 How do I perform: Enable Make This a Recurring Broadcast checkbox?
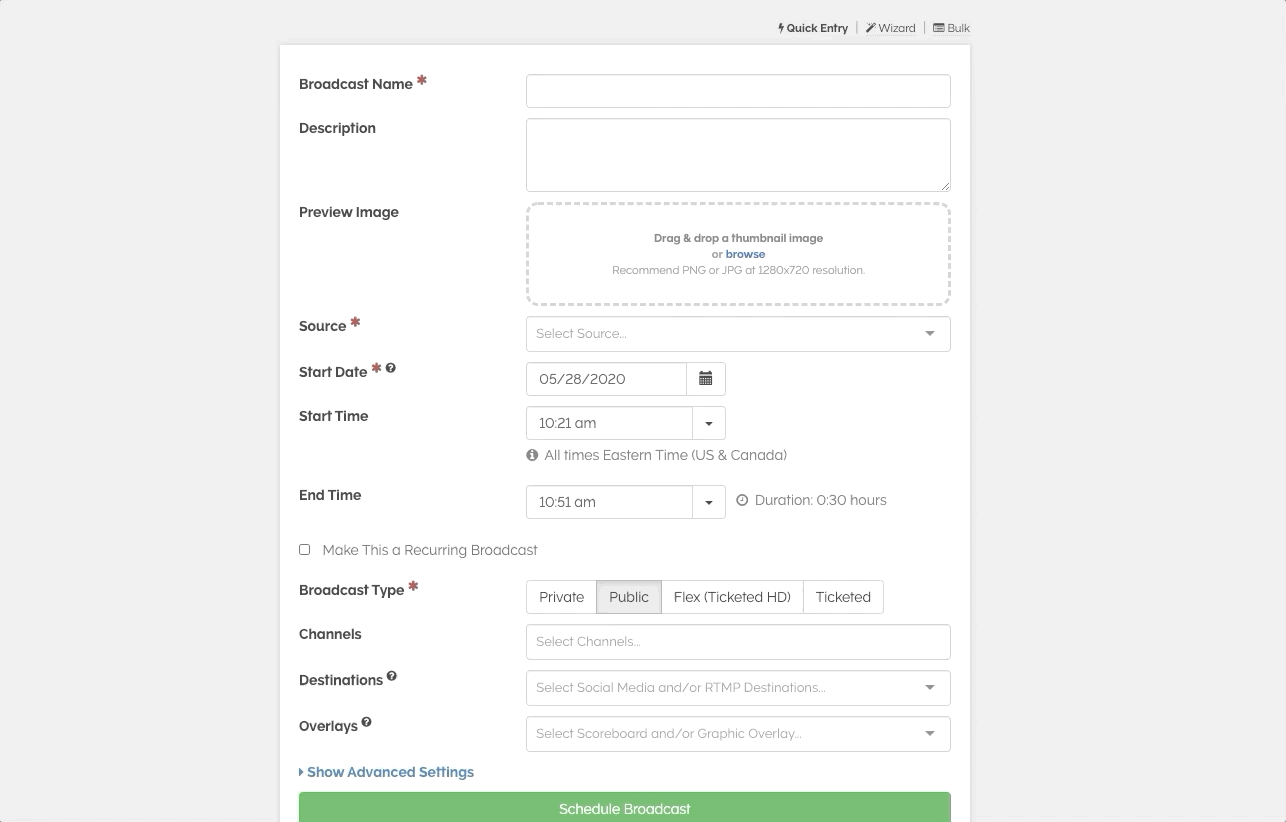pos(305,550)
